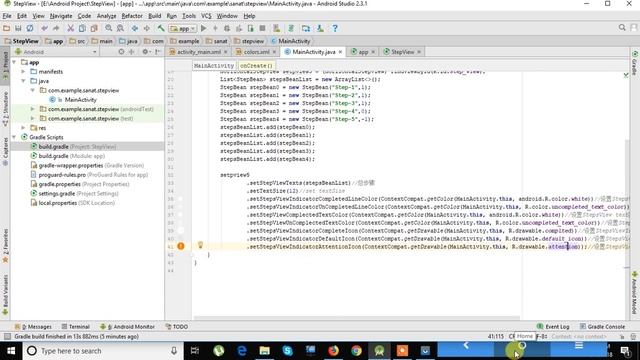The width and height of the screenshot is (640, 360).
Task: Switch to the colors.xml tab
Action: [x=256, y=52]
